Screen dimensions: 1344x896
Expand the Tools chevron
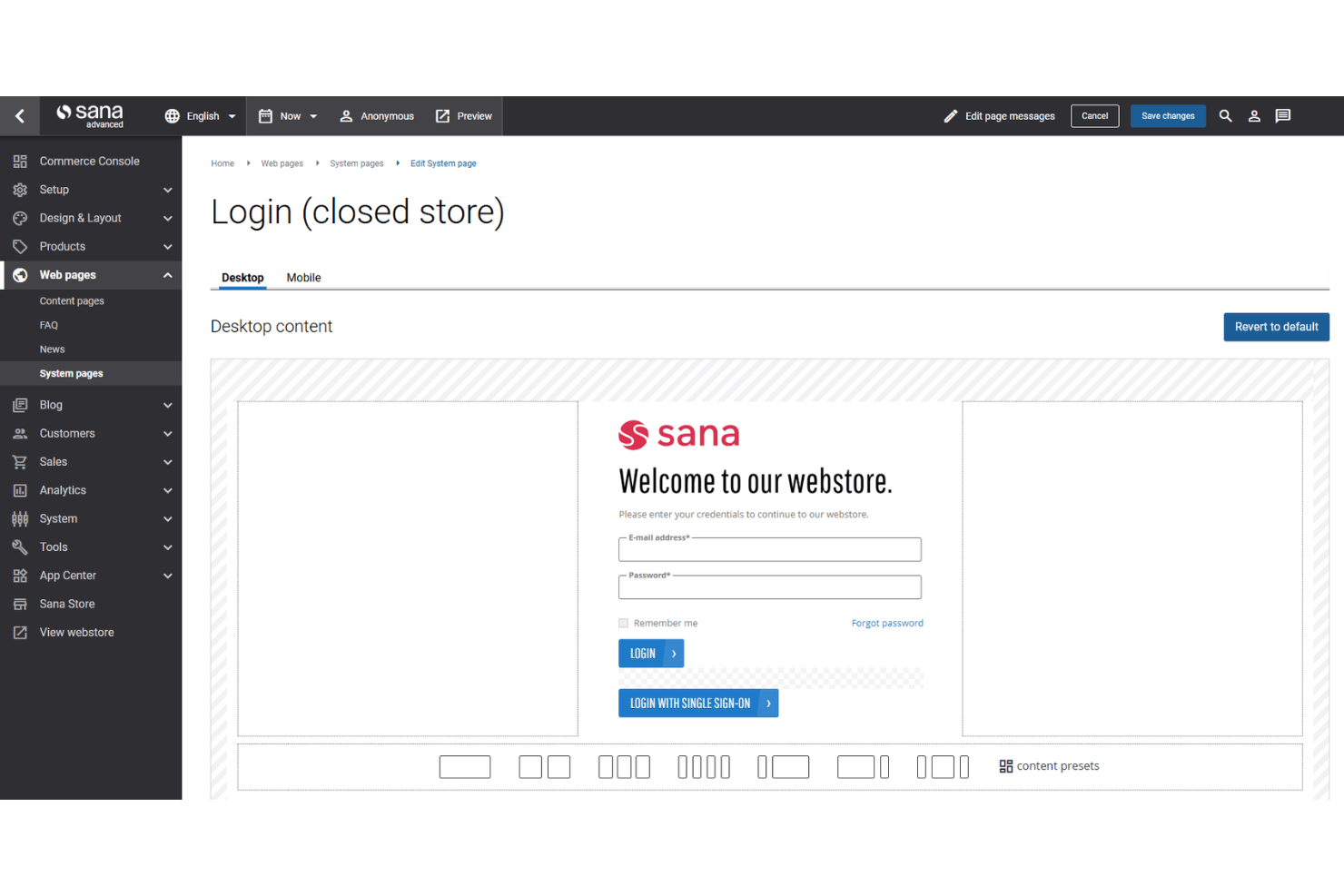click(168, 547)
